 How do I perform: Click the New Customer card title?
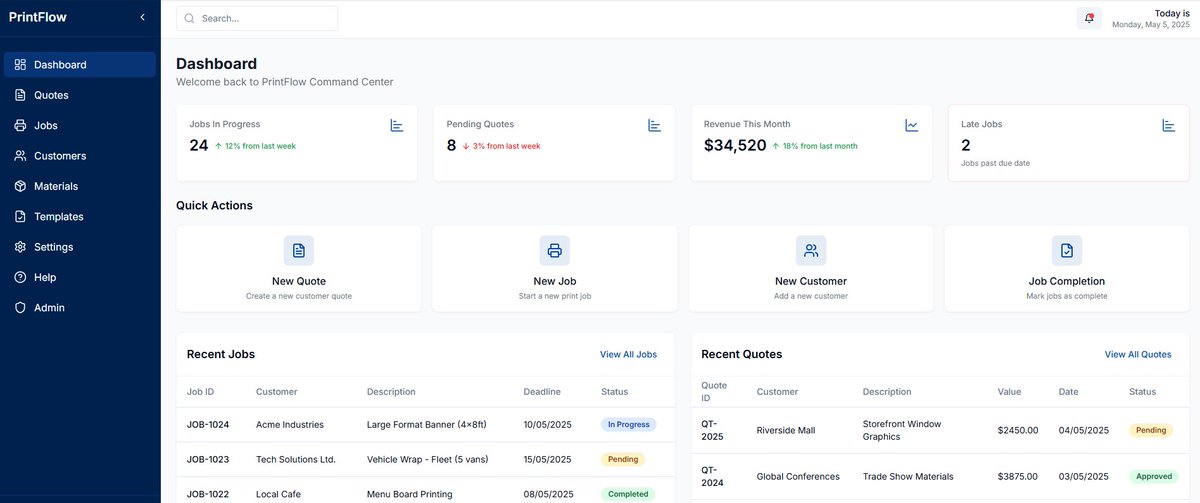pyautogui.click(x=811, y=281)
